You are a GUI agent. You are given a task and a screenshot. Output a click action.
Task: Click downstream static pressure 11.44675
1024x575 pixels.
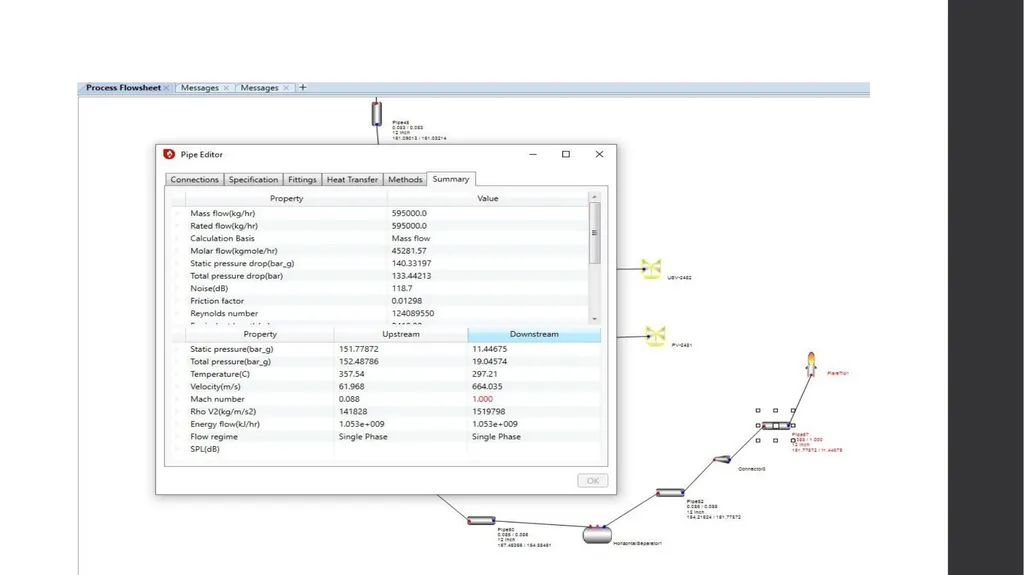point(490,349)
